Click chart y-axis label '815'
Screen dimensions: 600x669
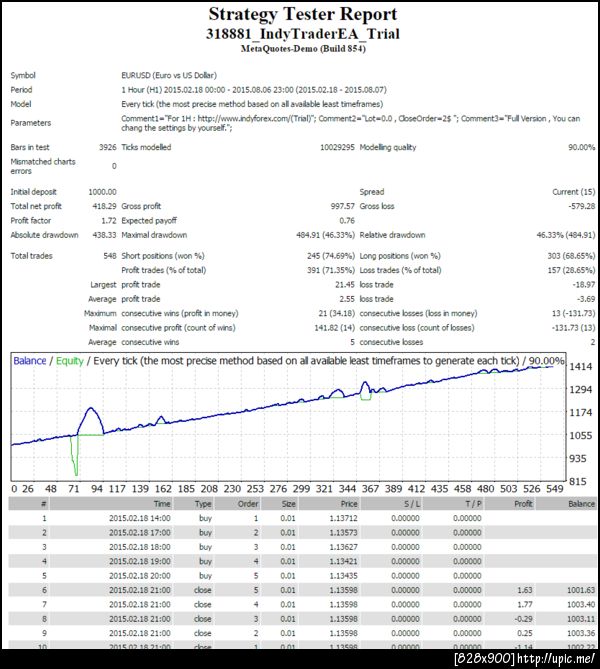[x=578, y=482]
